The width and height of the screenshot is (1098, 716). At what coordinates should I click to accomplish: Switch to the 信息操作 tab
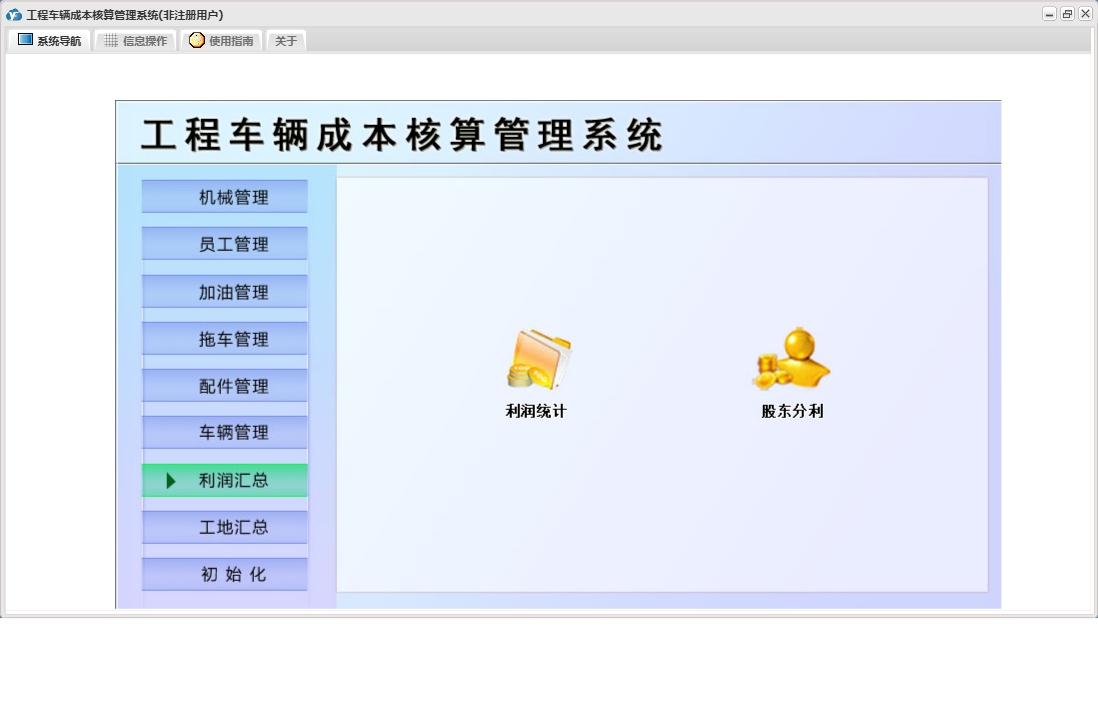pos(135,41)
